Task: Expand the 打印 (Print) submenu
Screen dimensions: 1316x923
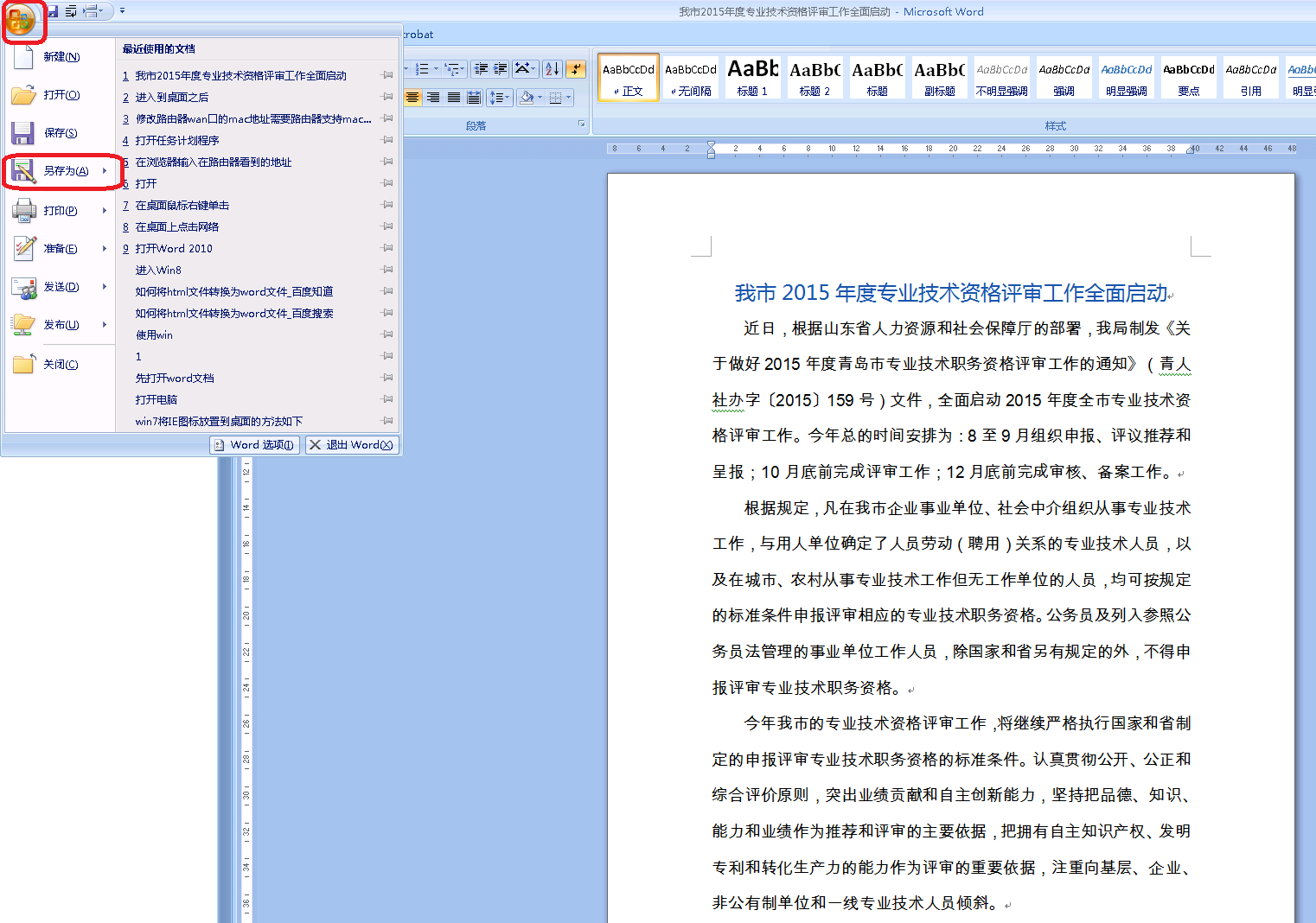Action: pyautogui.click(x=105, y=211)
